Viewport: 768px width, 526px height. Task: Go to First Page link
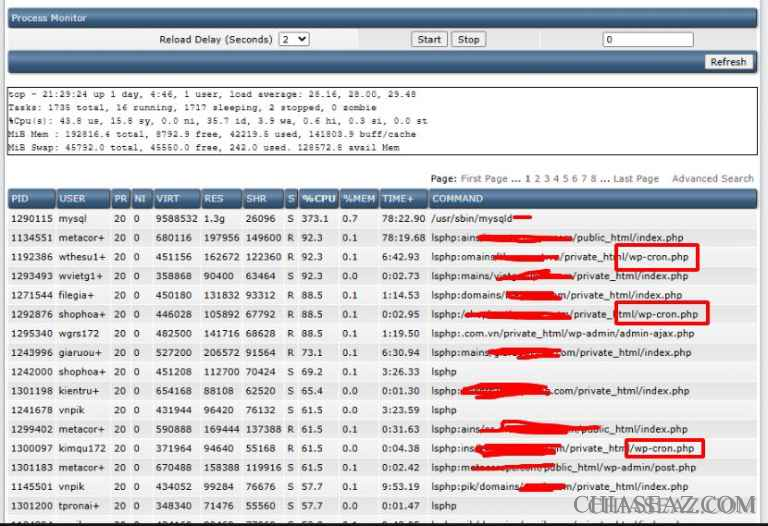[x=484, y=179]
